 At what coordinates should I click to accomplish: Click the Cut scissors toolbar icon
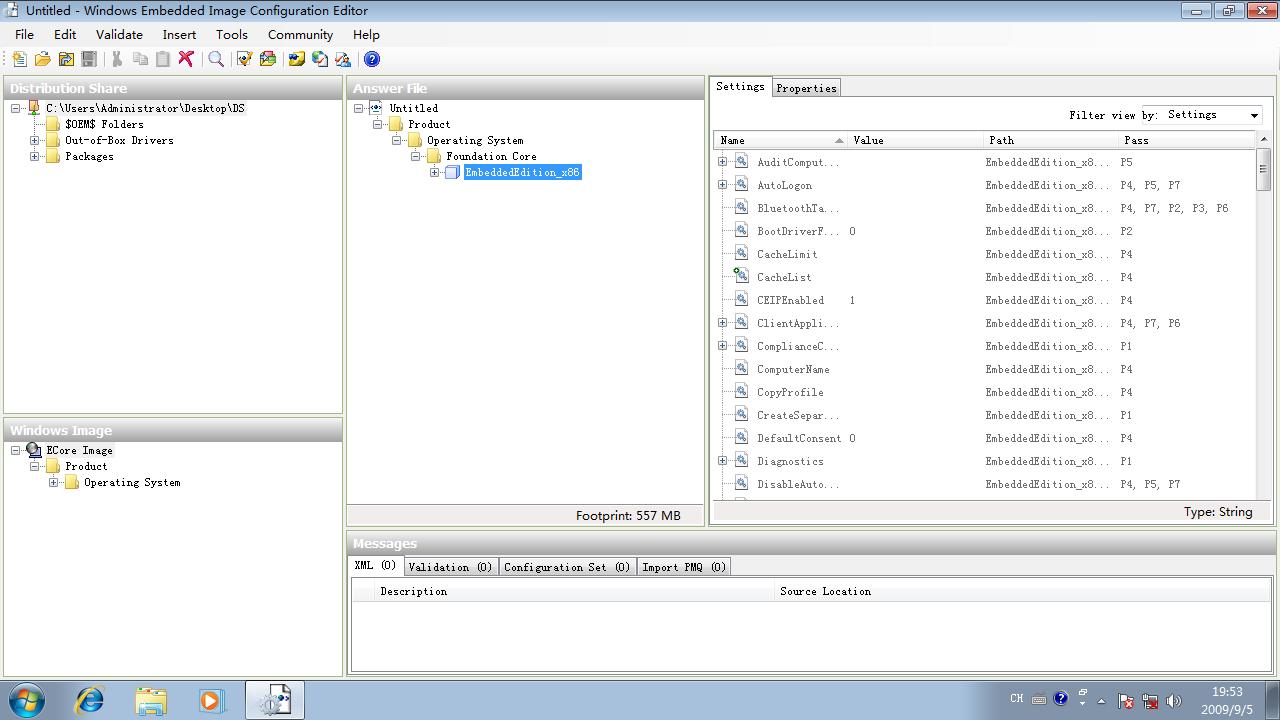[x=117, y=59]
